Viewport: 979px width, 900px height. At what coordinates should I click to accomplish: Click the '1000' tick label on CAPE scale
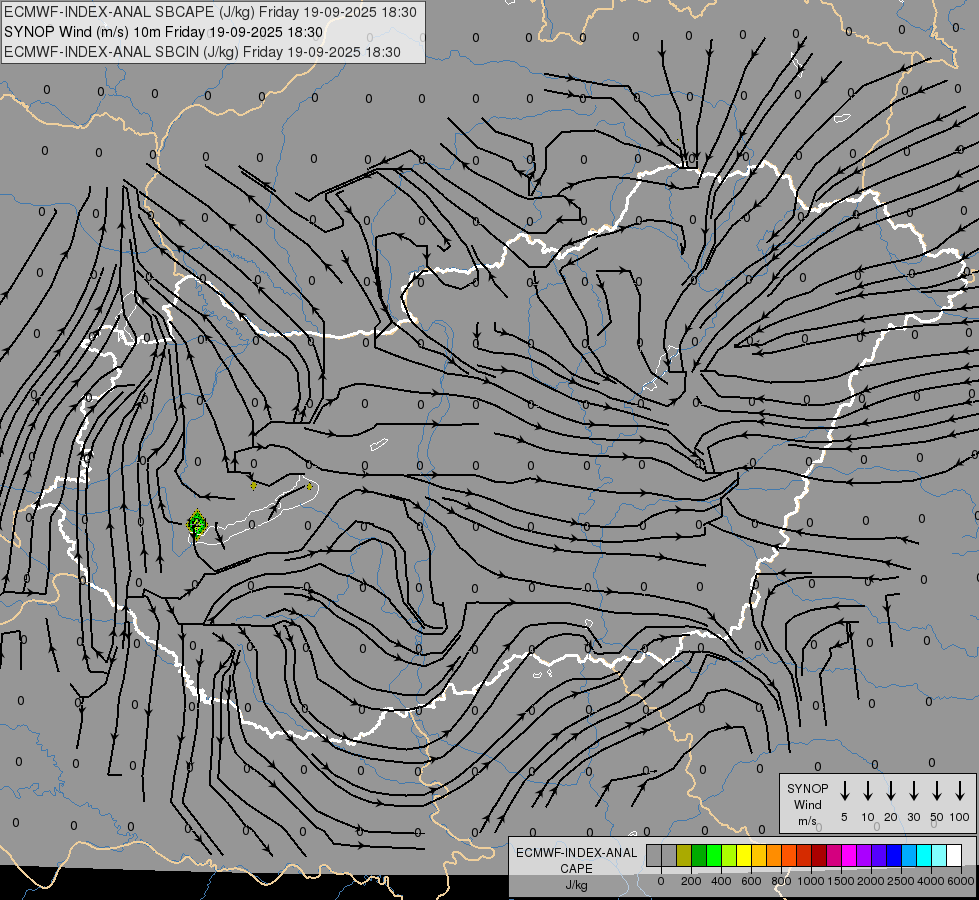pos(810,881)
